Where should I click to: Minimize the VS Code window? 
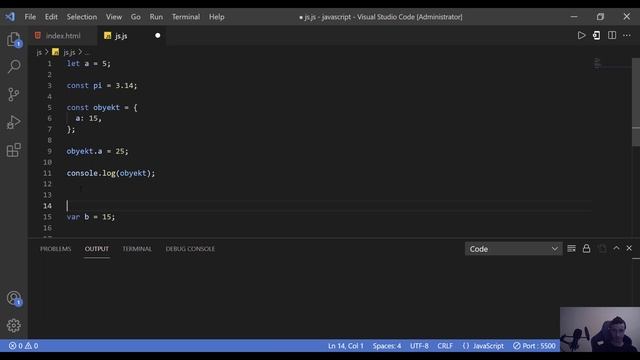[x=574, y=17]
